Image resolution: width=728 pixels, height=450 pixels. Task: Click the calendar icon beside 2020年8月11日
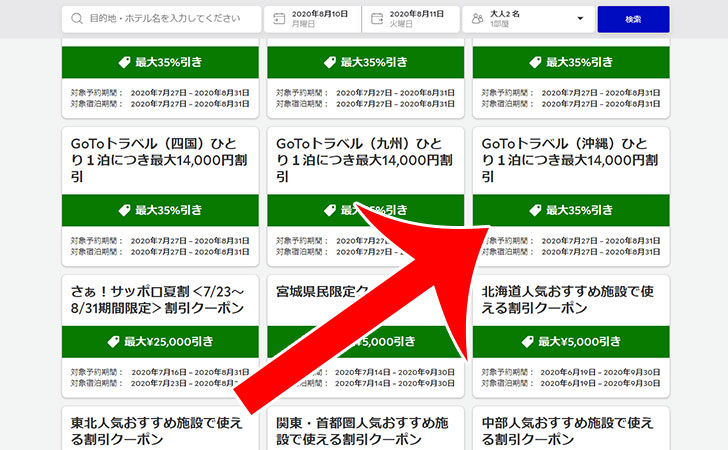pos(377,19)
